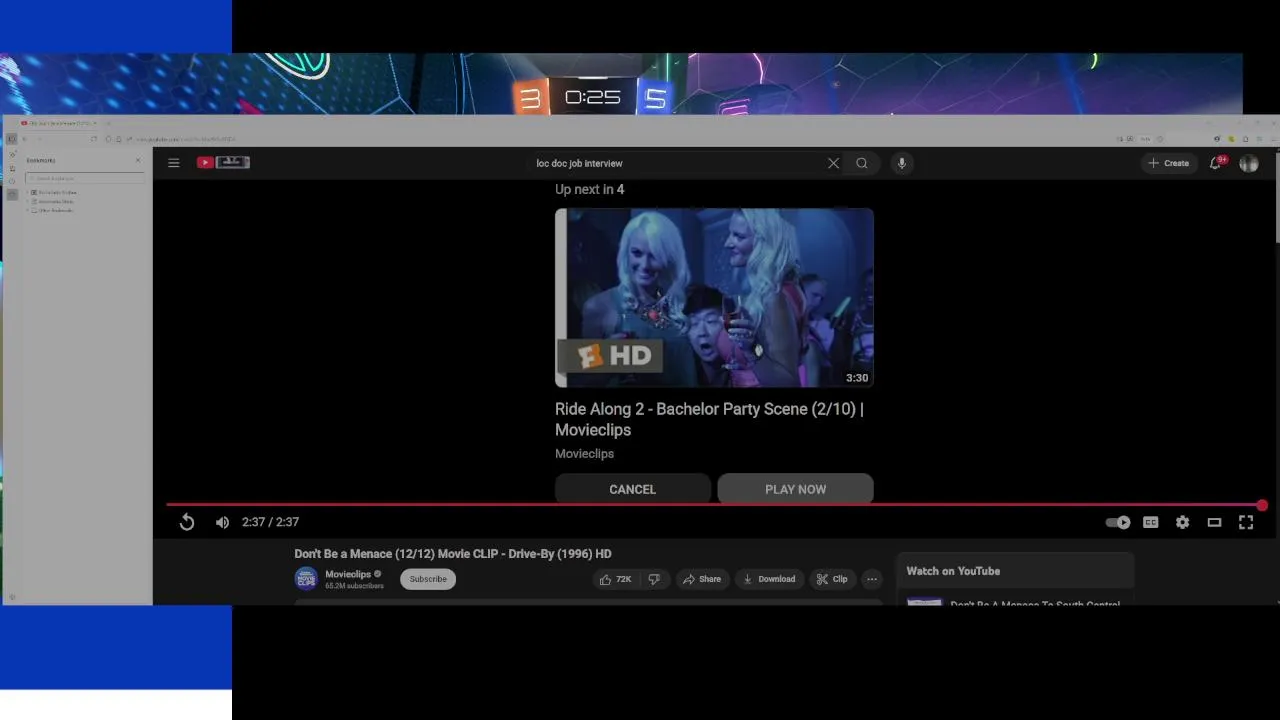Open the more actions ellipsis
1280x720 pixels.
pyautogui.click(x=872, y=579)
